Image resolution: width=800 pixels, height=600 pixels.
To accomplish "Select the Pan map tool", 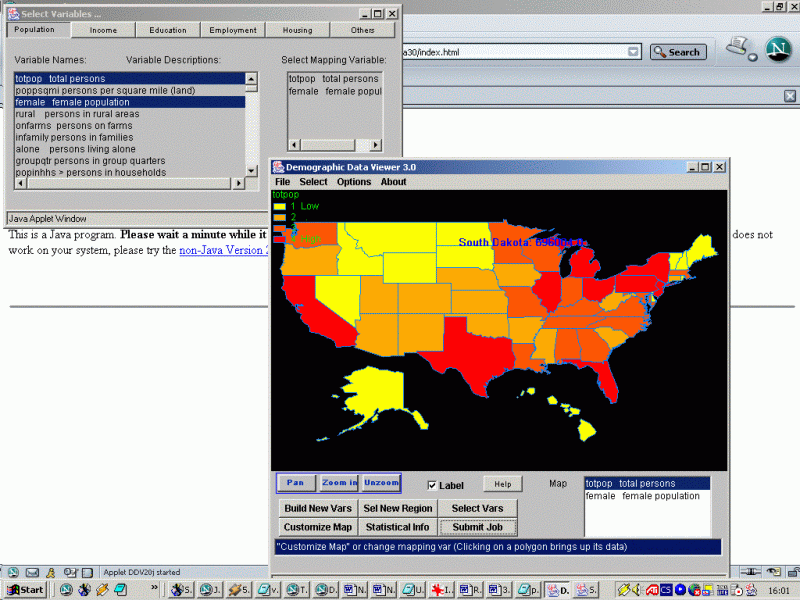I will (295, 483).
